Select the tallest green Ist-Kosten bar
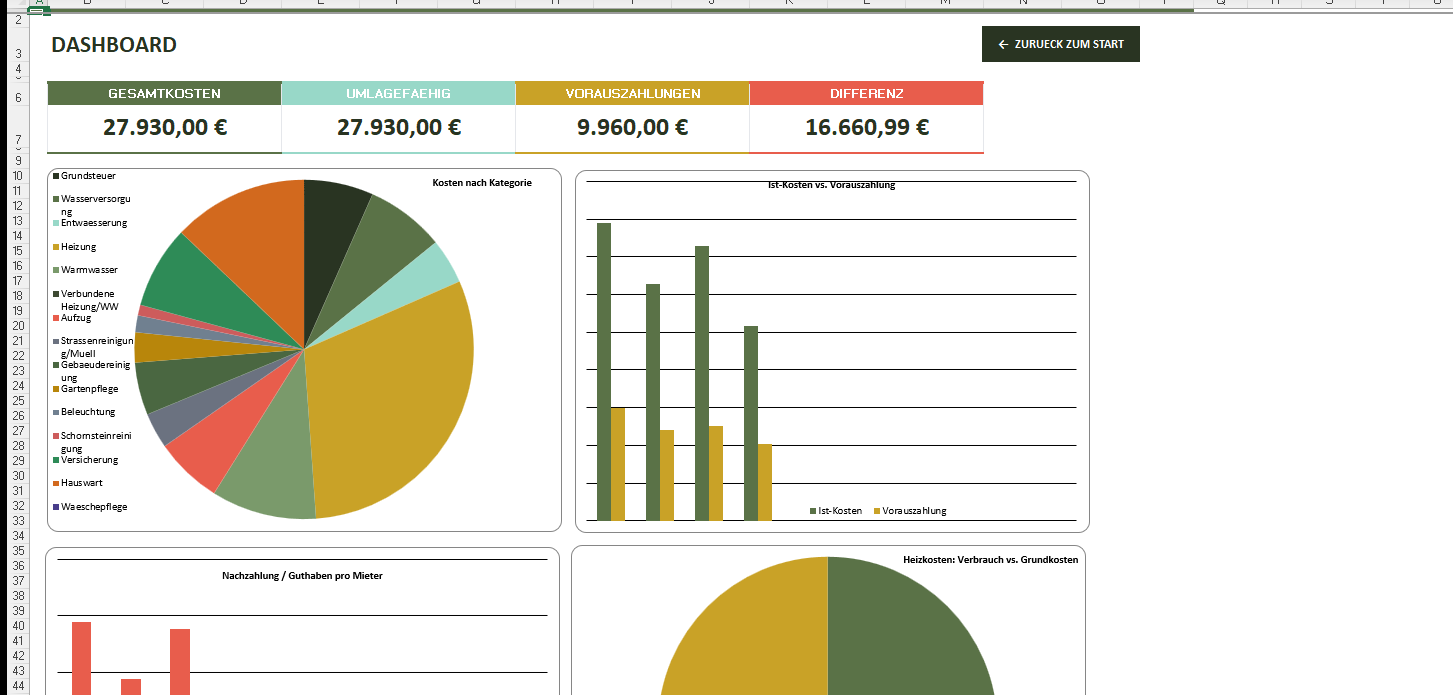 click(x=604, y=370)
